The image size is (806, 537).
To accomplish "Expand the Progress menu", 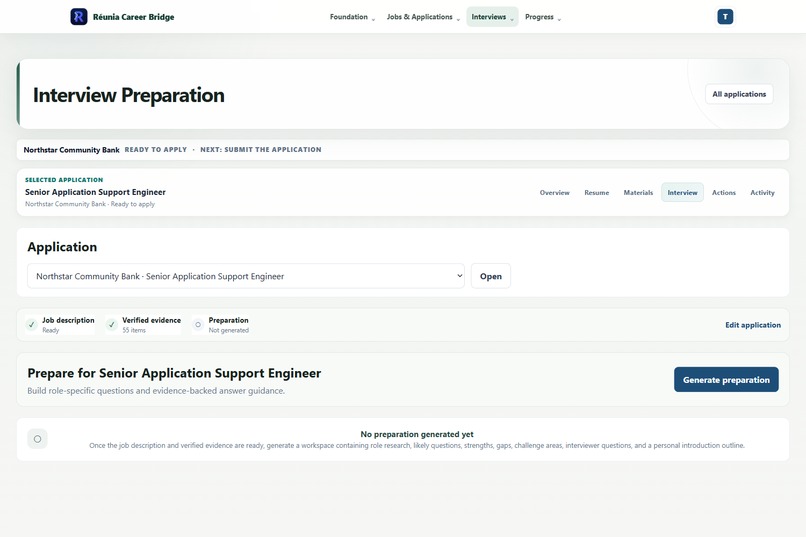I will coord(543,17).
